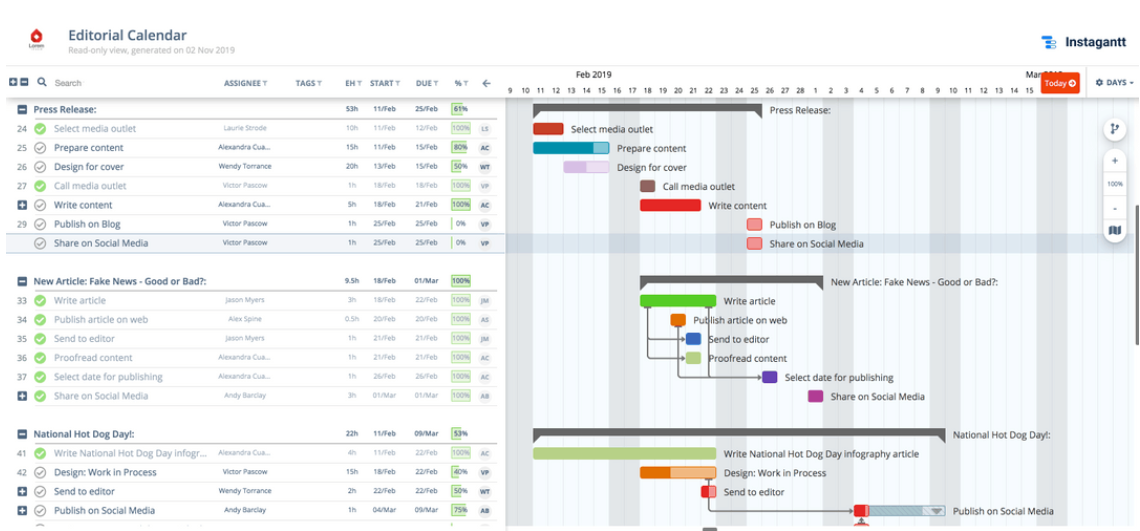
Task: Toggle completion of Select date for publishing
Action: click(x=40, y=377)
